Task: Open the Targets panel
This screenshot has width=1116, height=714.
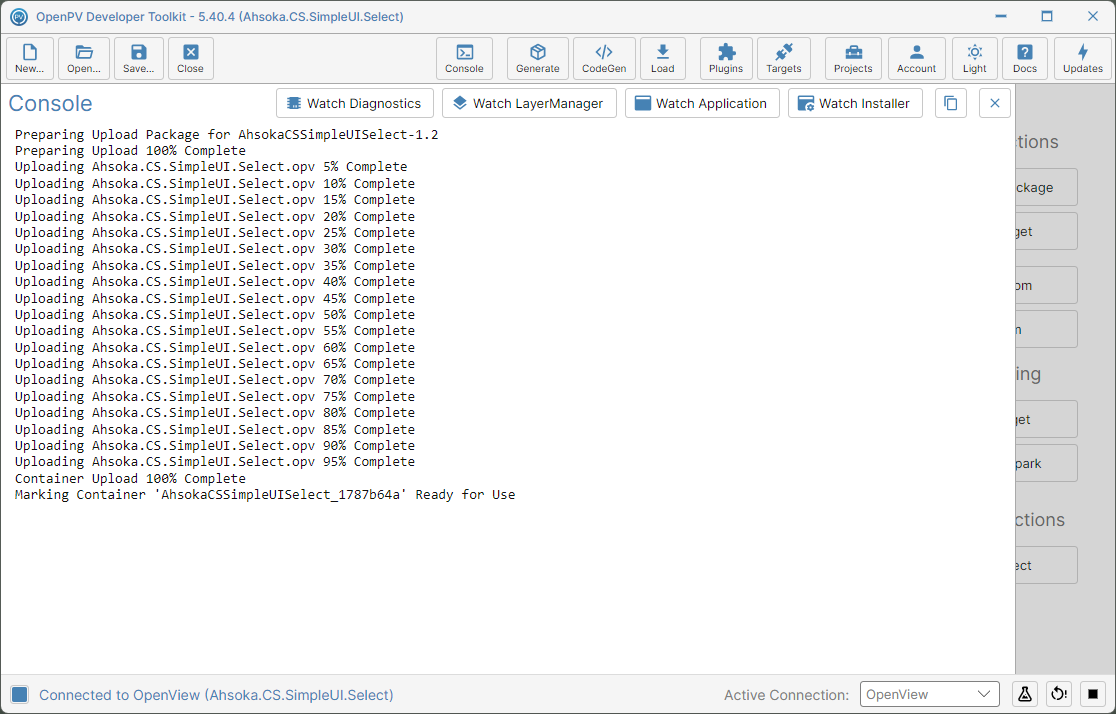Action: pos(784,58)
